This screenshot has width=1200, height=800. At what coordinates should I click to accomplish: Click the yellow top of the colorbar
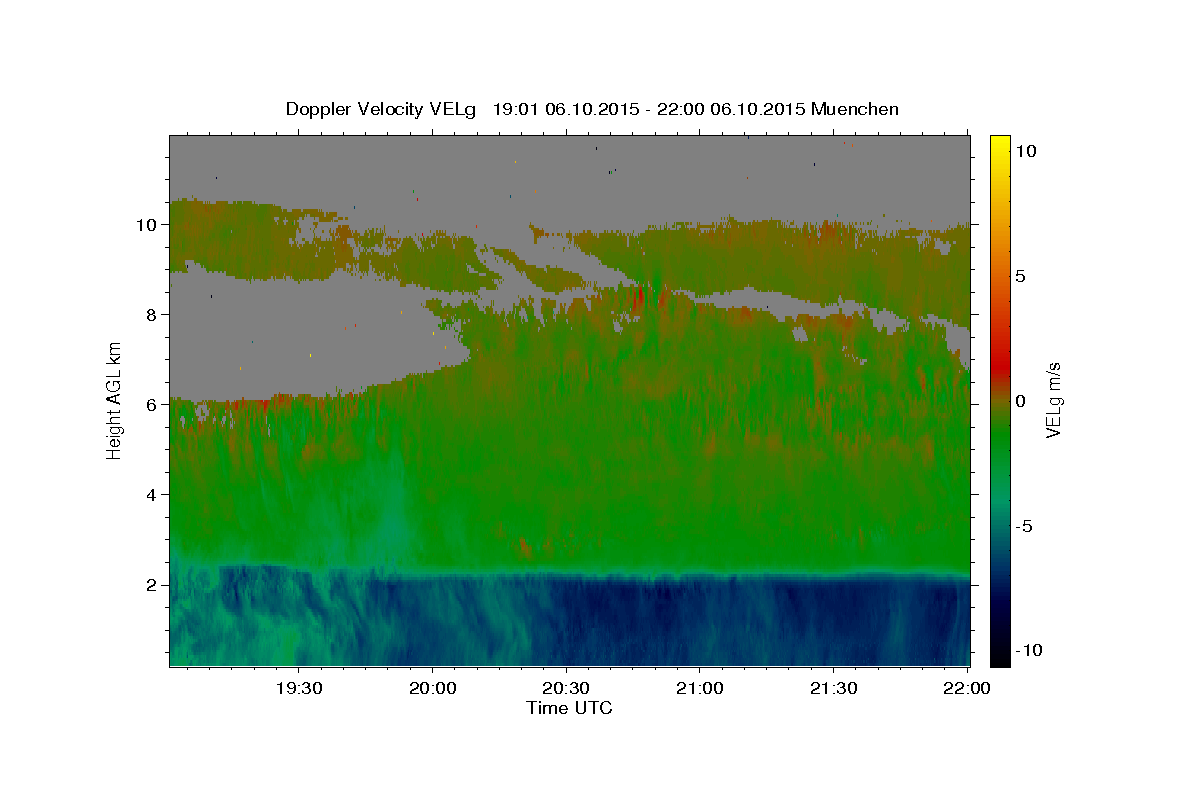point(1000,142)
